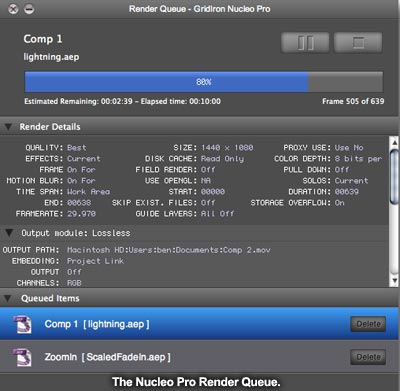Click the render details scrollbar thumb
Viewport: 400px width, 391px height.
coord(394,176)
